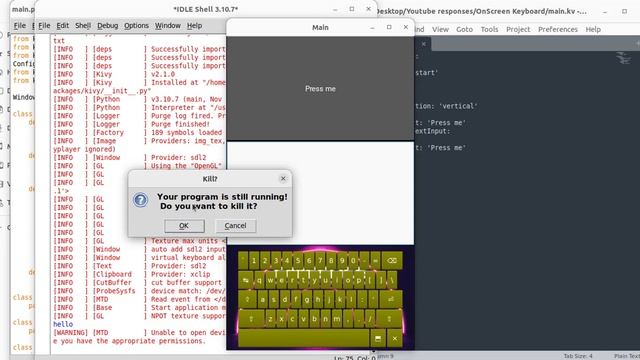Tap the spacebar on virtual keyboard
The image size is (640, 360).
304,338
